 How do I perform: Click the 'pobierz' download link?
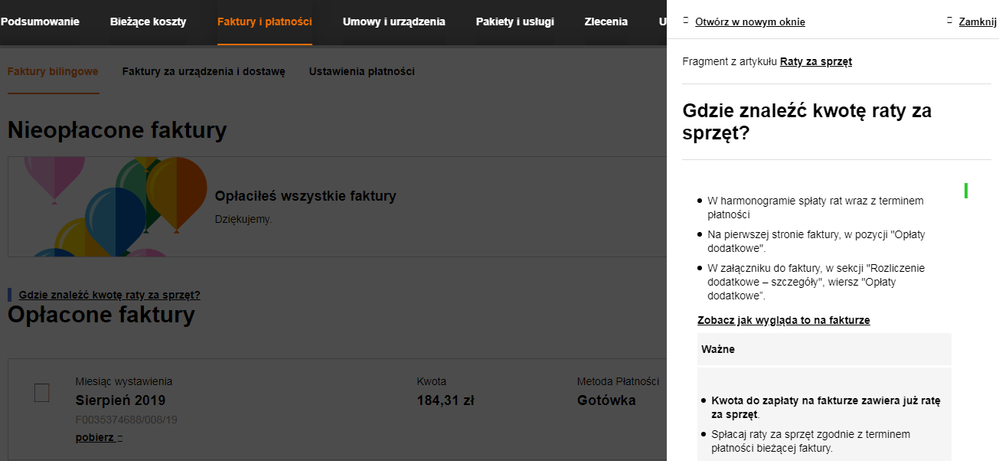pyautogui.click(x=94, y=438)
